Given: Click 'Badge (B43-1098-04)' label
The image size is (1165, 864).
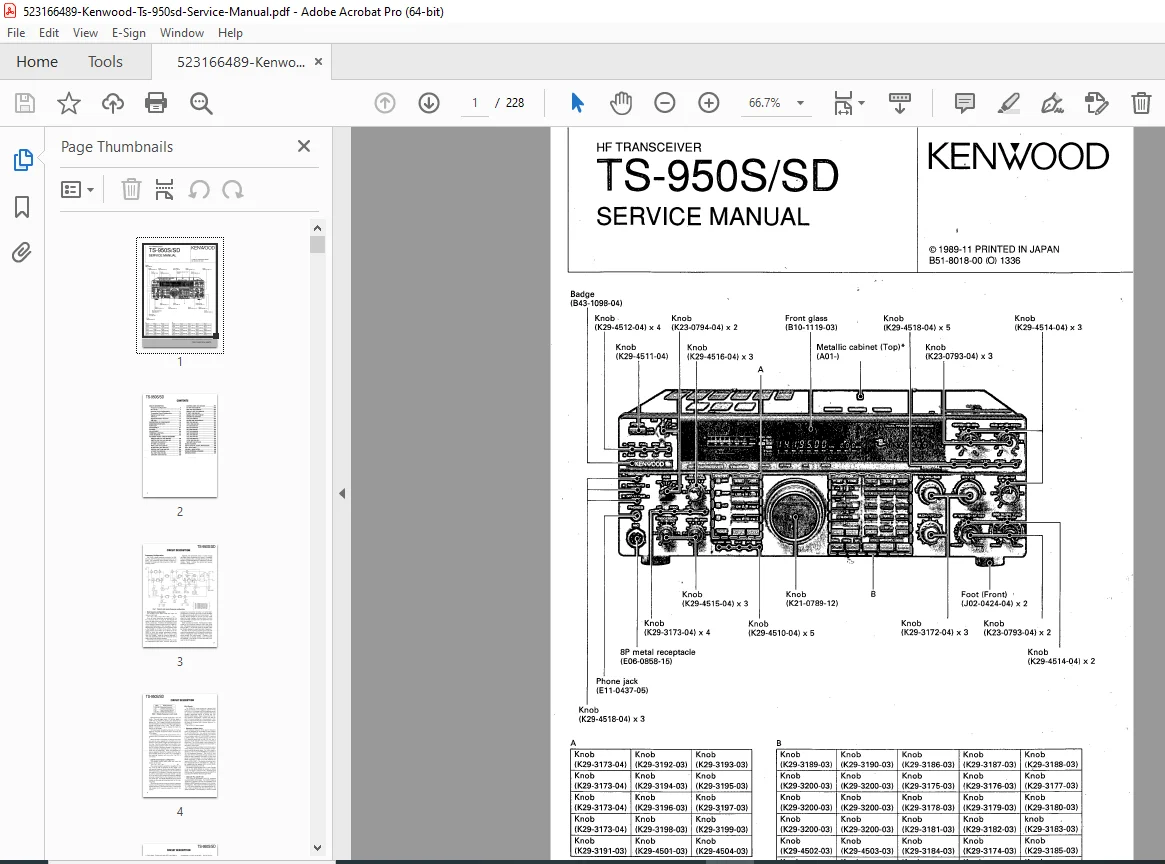Looking at the screenshot, I should (596, 299).
